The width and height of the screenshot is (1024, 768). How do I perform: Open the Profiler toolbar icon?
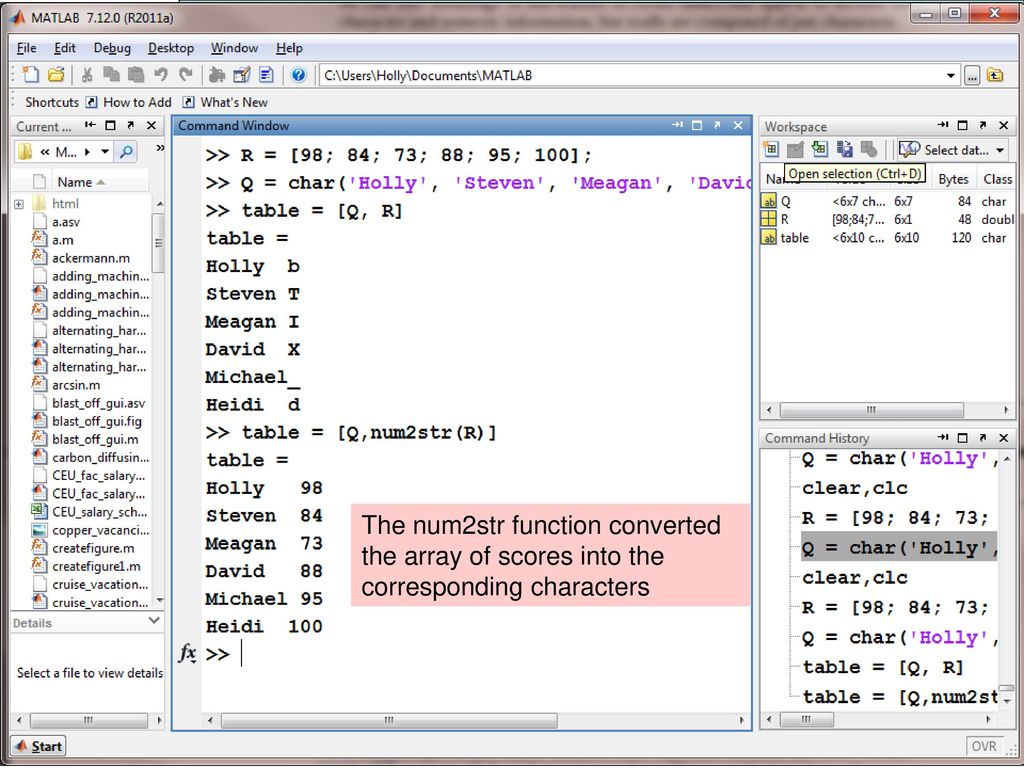266,75
